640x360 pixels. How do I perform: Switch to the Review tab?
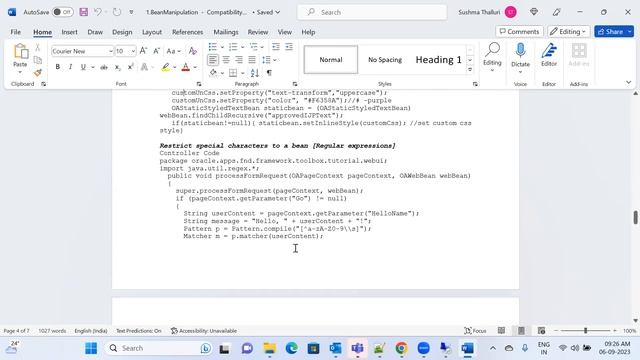coord(258,32)
